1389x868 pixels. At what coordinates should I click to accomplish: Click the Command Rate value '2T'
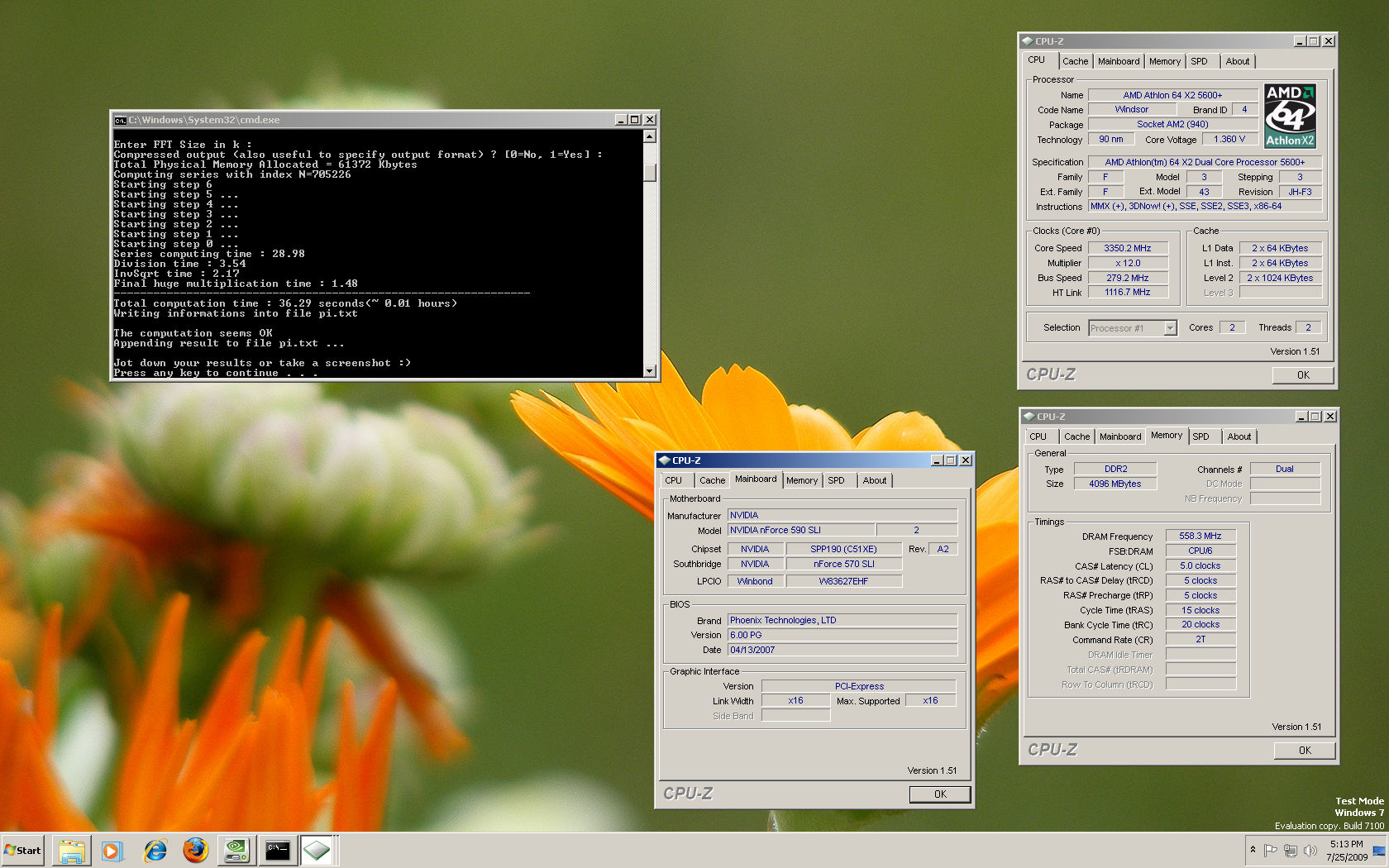point(1200,639)
